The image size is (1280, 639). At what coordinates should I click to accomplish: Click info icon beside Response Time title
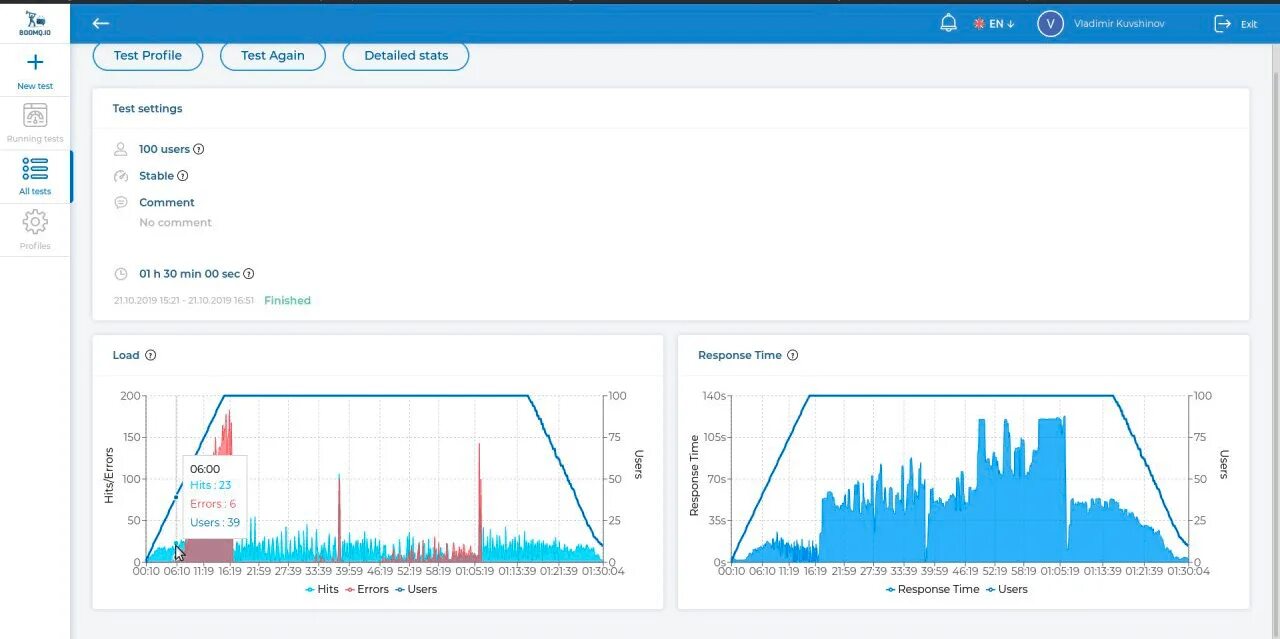[793, 355]
